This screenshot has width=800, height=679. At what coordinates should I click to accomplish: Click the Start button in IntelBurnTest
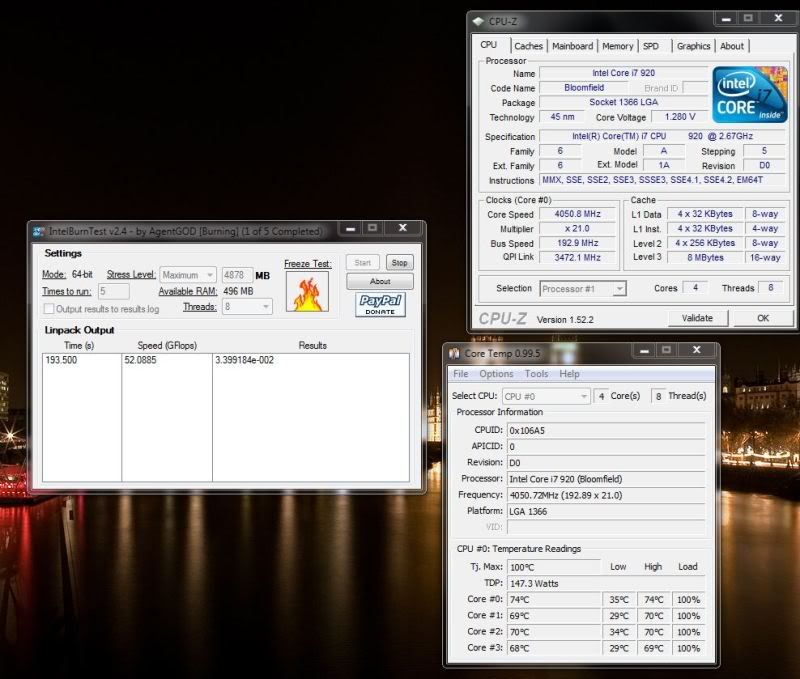[x=363, y=263]
